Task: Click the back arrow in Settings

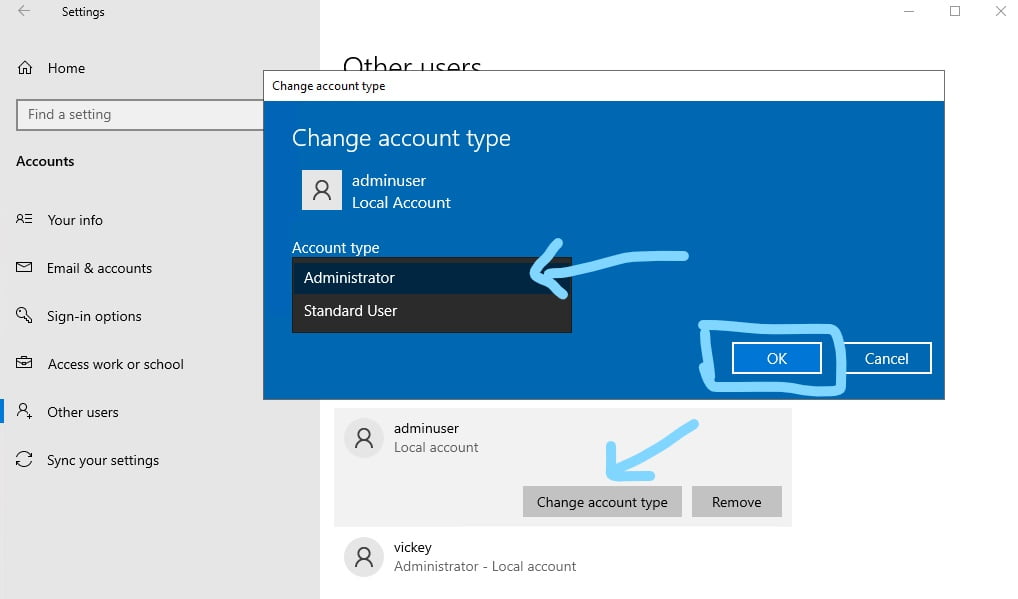Action: click(x=24, y=11)
